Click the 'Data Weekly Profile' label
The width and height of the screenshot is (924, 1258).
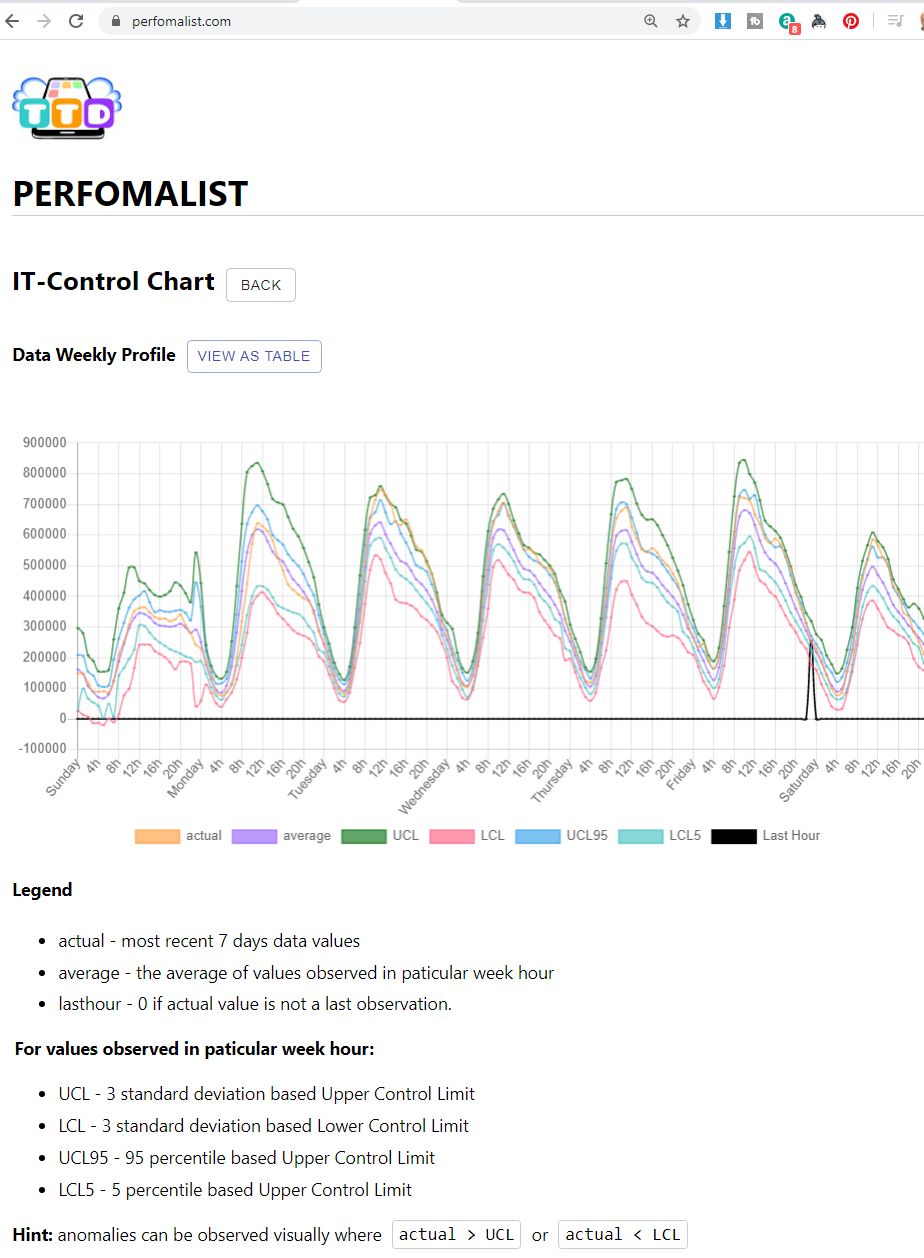tap(94, 355)
